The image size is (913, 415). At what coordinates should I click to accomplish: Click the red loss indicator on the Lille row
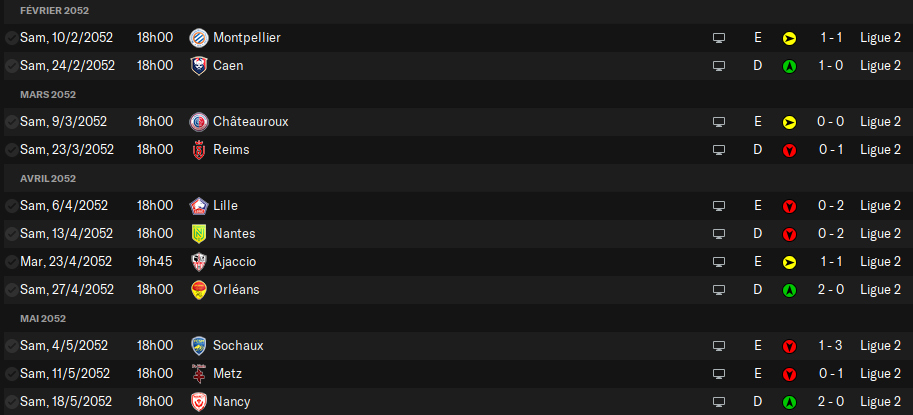tap(789, 206)
